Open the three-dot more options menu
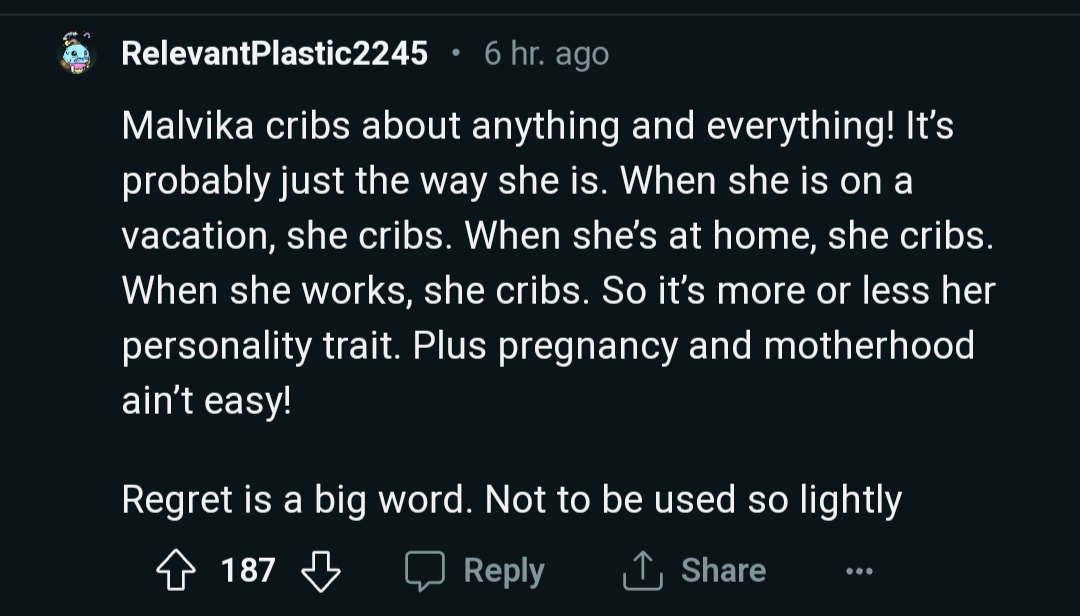This screenshot has width=1080, height=616. (x=858, y=572)
